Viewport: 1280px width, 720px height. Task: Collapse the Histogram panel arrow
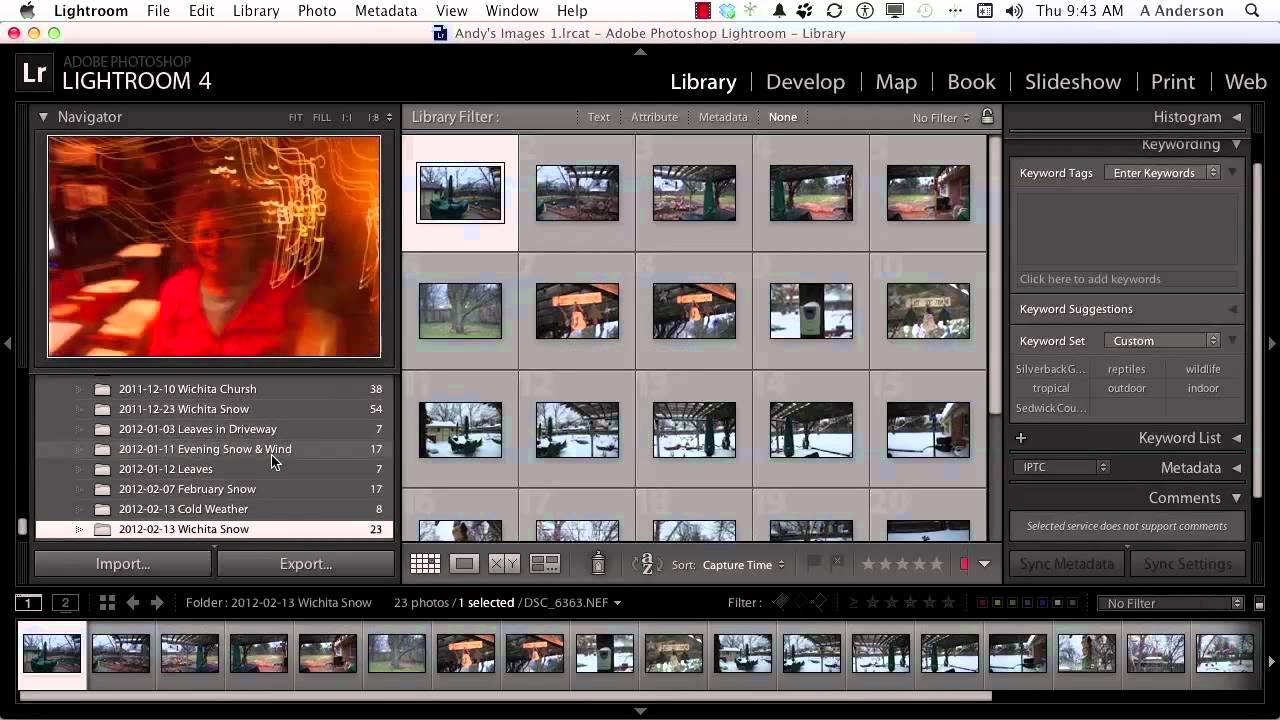(1236, 117)
